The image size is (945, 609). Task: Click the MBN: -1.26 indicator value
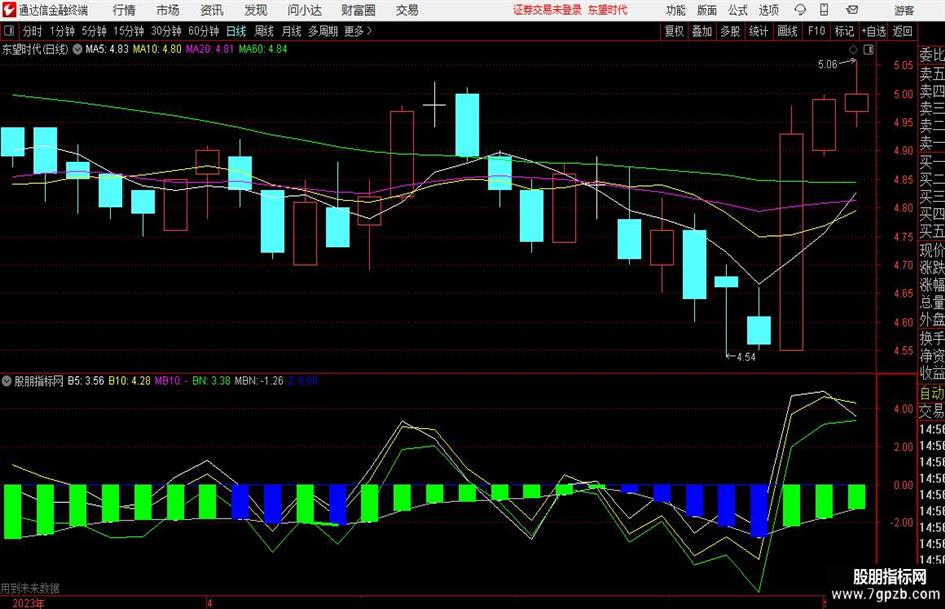click(x=259, y=381)
